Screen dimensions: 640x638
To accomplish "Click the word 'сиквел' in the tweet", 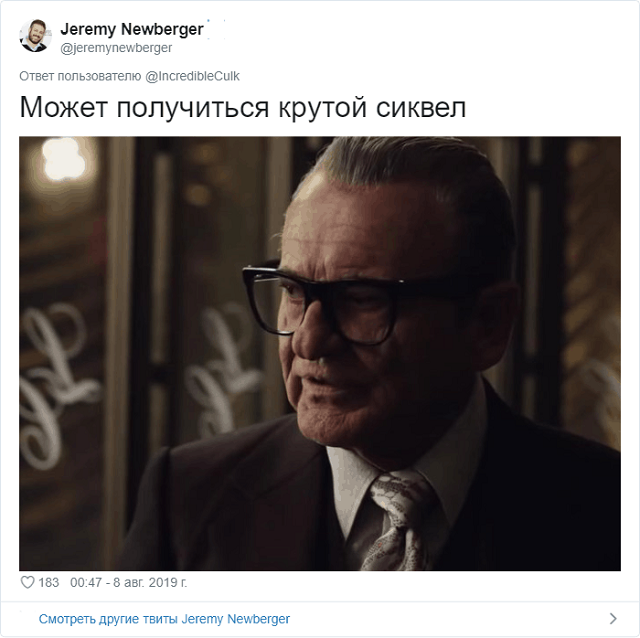I will (x=421, y=108).
